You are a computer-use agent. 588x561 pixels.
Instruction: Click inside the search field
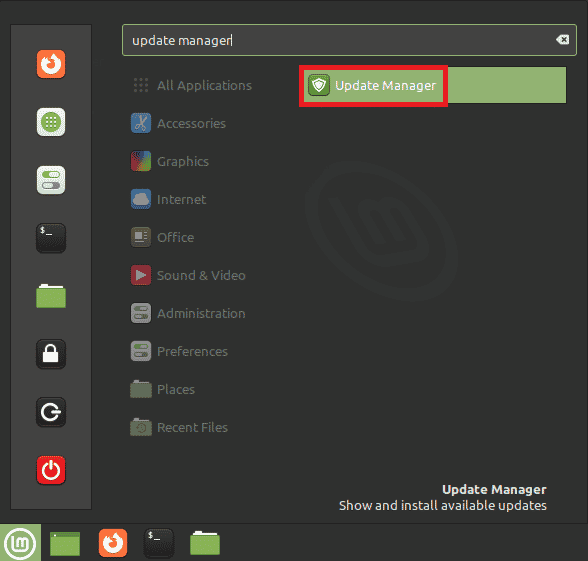(x=349, y=40)
